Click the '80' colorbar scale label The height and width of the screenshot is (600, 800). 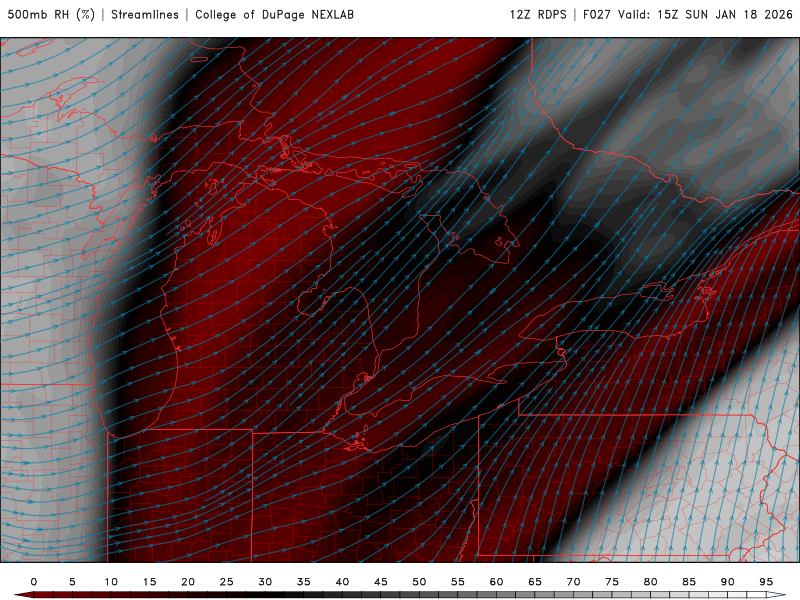[x=651, y=582]
